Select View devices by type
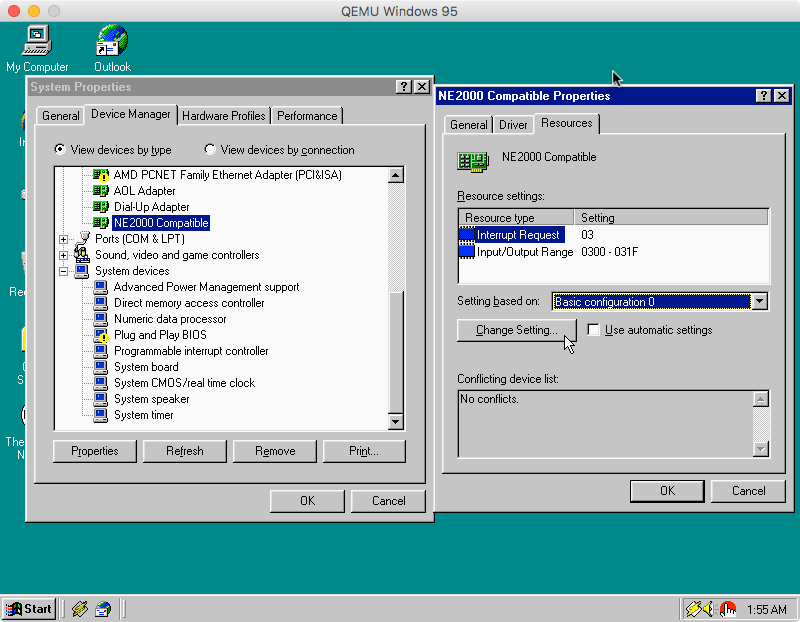 pos(60,149)
